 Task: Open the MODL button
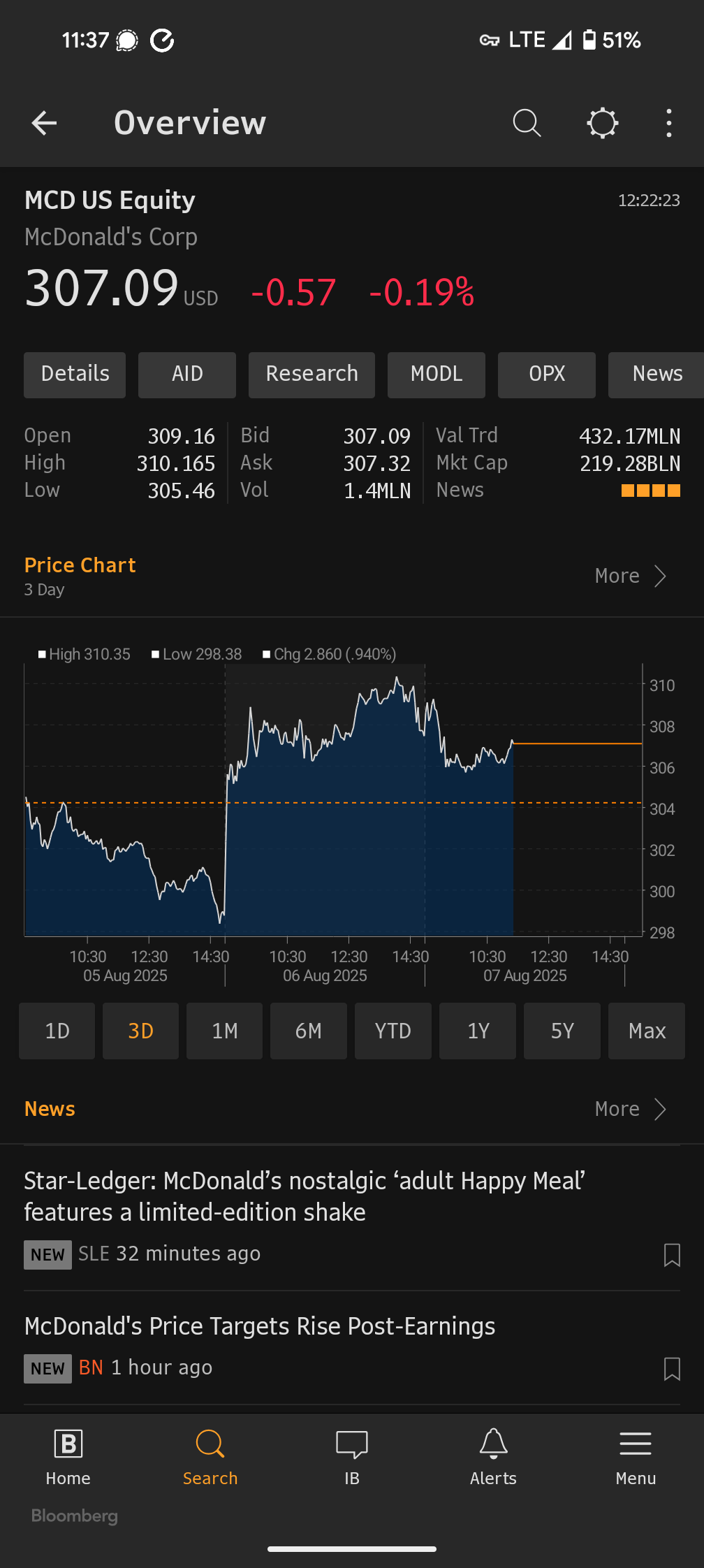click(x=436, y=375)
